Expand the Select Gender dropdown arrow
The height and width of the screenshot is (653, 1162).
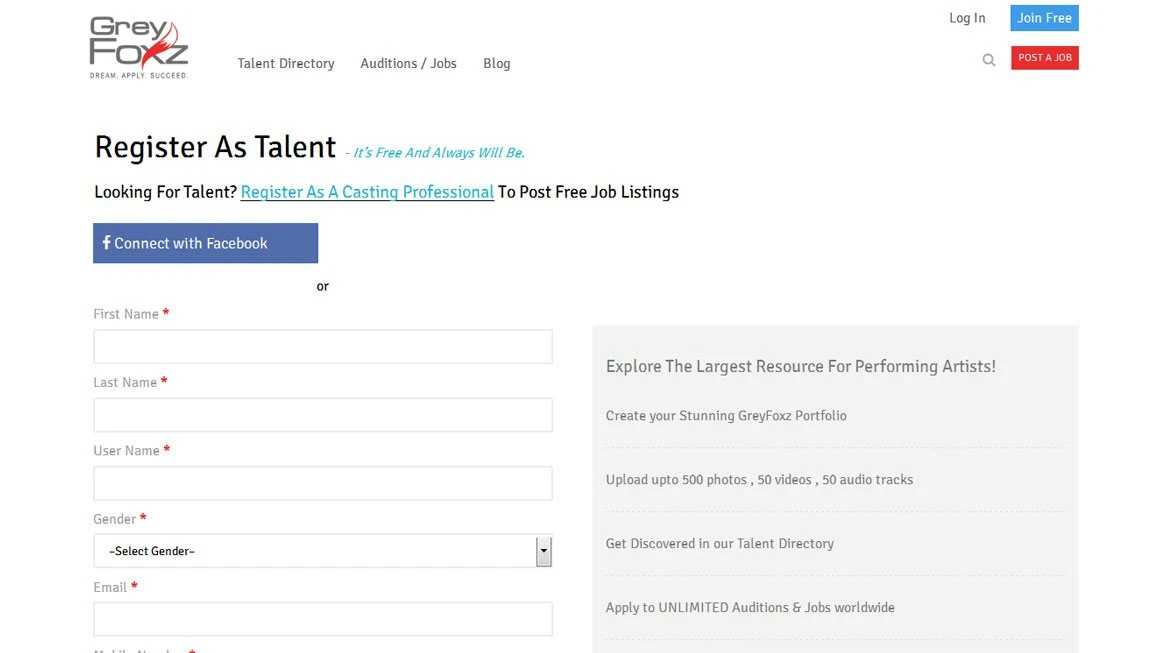[543, 551]
